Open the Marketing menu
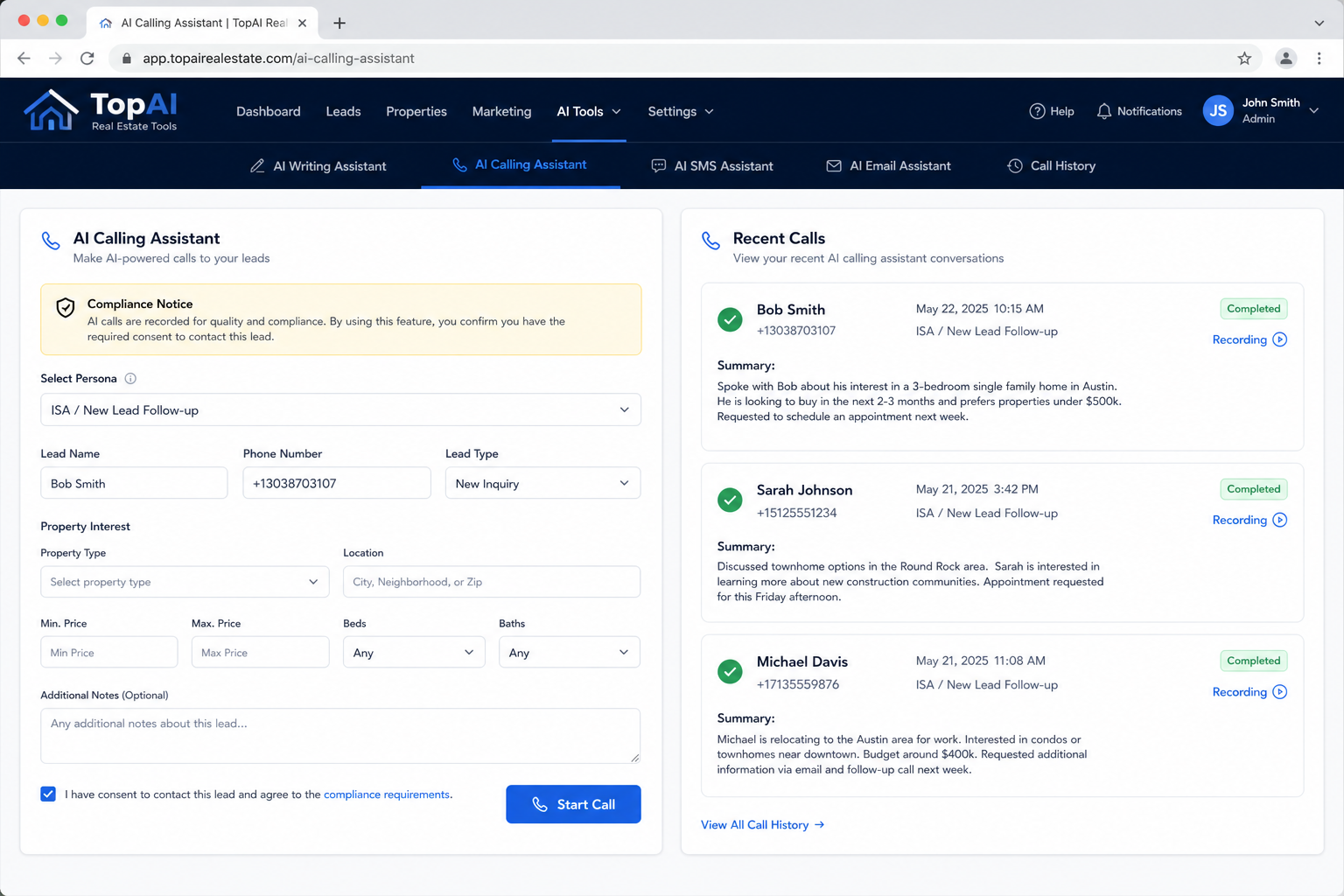The image size is (1344, 896). click(501, 111)
